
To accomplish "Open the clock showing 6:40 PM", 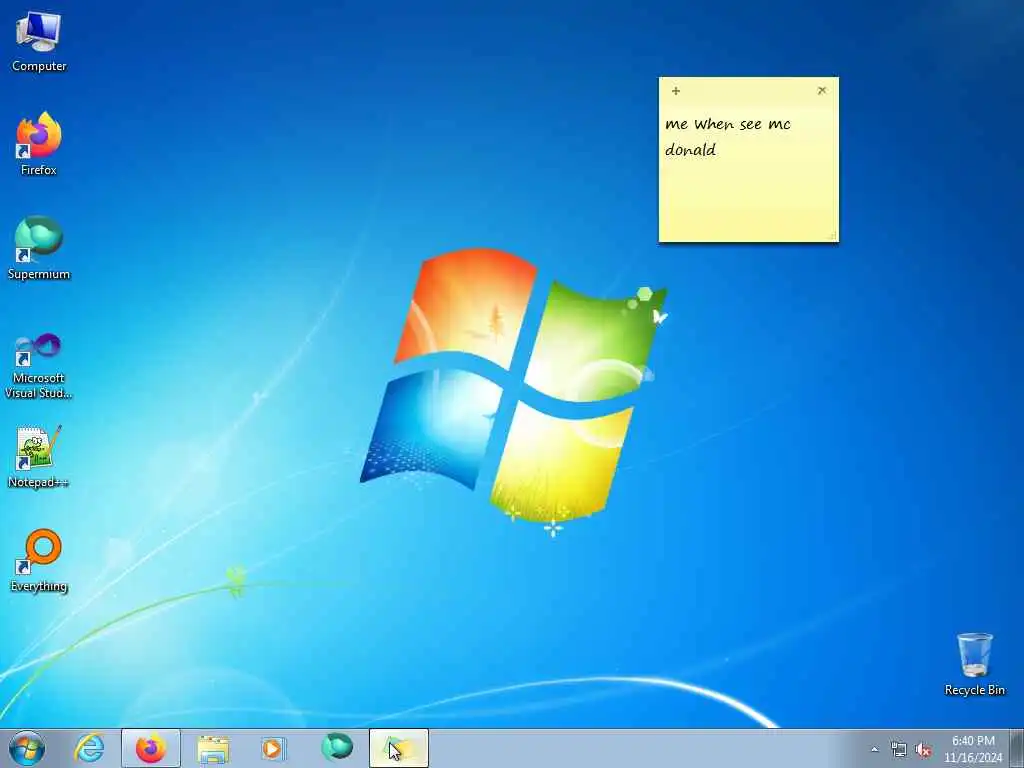I will (973, 749).
